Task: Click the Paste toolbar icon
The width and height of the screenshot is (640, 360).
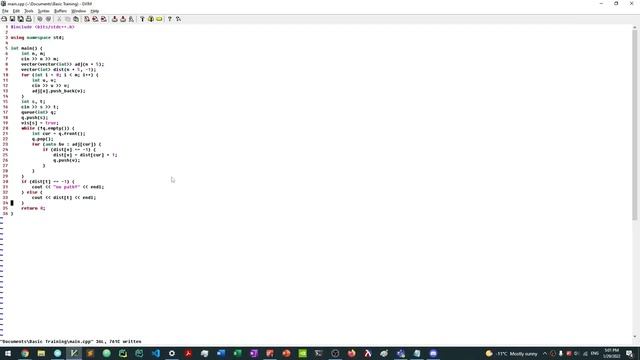Action: [x=76, y=19]
